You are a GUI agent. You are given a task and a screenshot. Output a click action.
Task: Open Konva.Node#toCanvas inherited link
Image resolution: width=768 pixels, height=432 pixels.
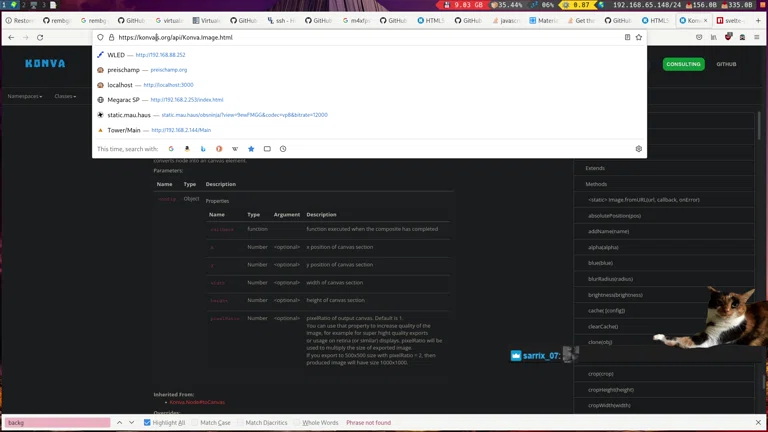pos(197,402)
